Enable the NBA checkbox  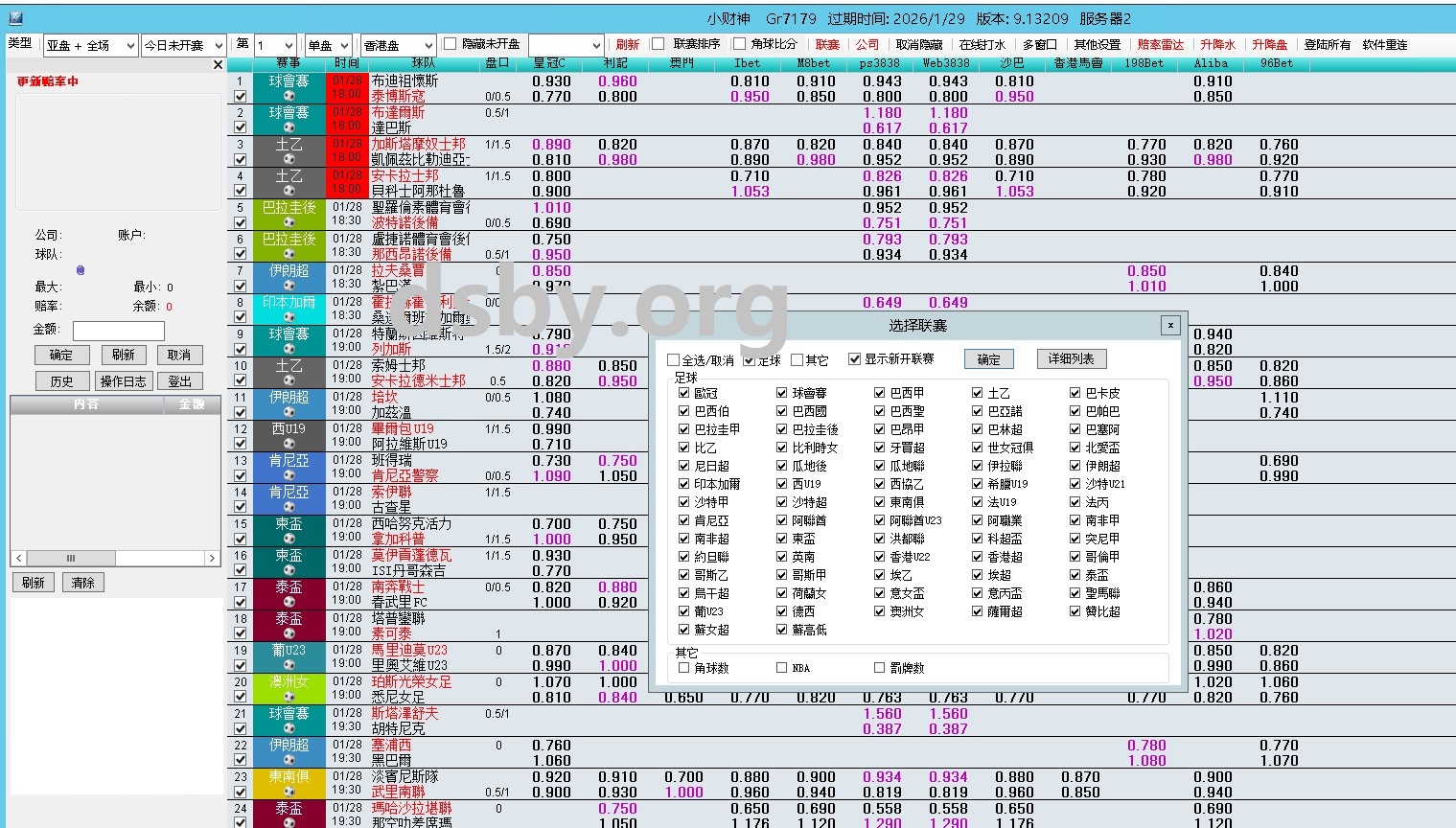coord(781,668)
